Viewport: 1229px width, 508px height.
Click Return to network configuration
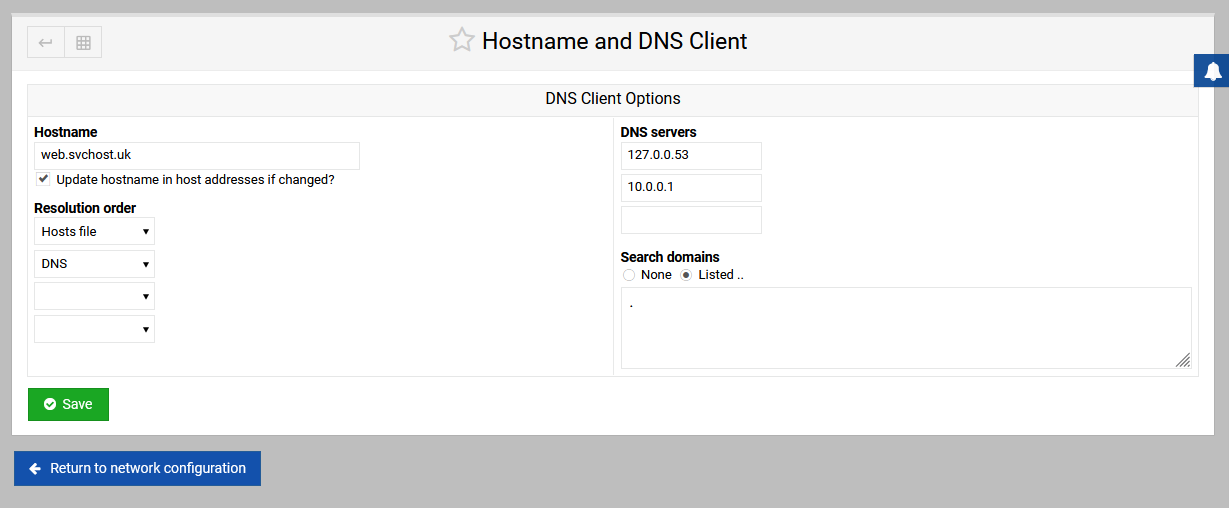click(x=137, y=468)
